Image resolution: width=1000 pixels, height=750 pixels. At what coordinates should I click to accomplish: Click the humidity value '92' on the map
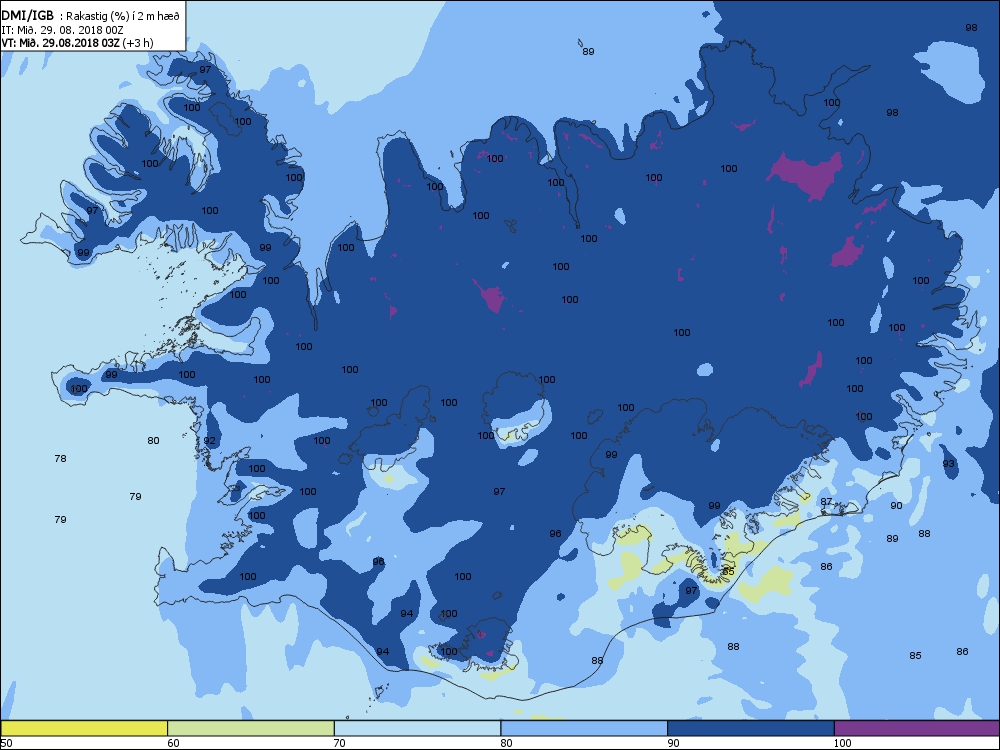[x=210, y=441]
